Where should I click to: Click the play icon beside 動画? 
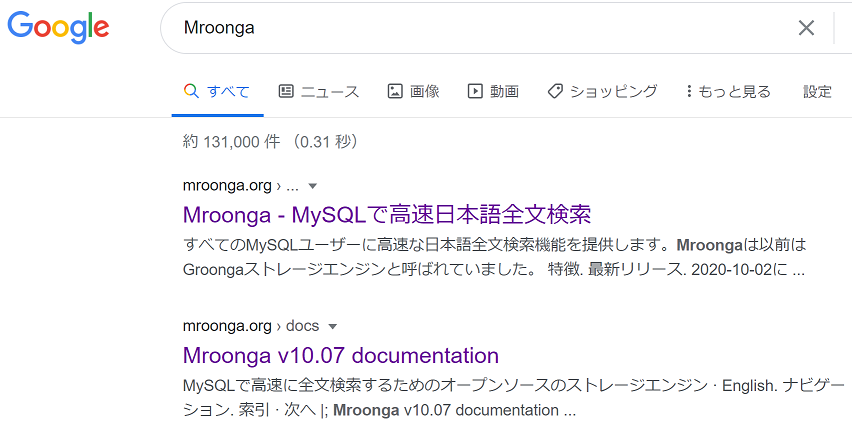(x=475, y=91)
